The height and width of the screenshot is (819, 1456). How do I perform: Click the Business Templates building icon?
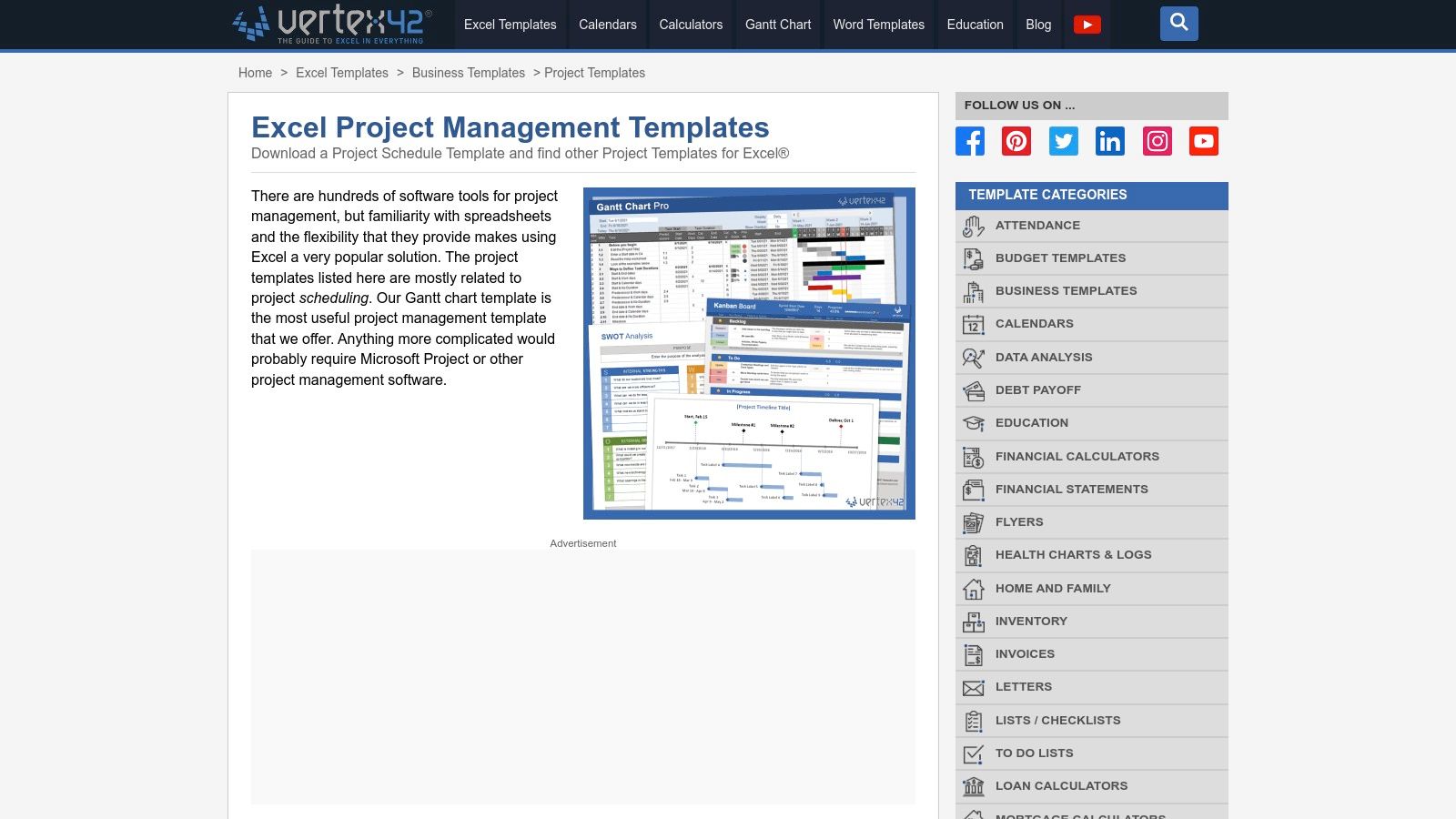coord(974,291)
